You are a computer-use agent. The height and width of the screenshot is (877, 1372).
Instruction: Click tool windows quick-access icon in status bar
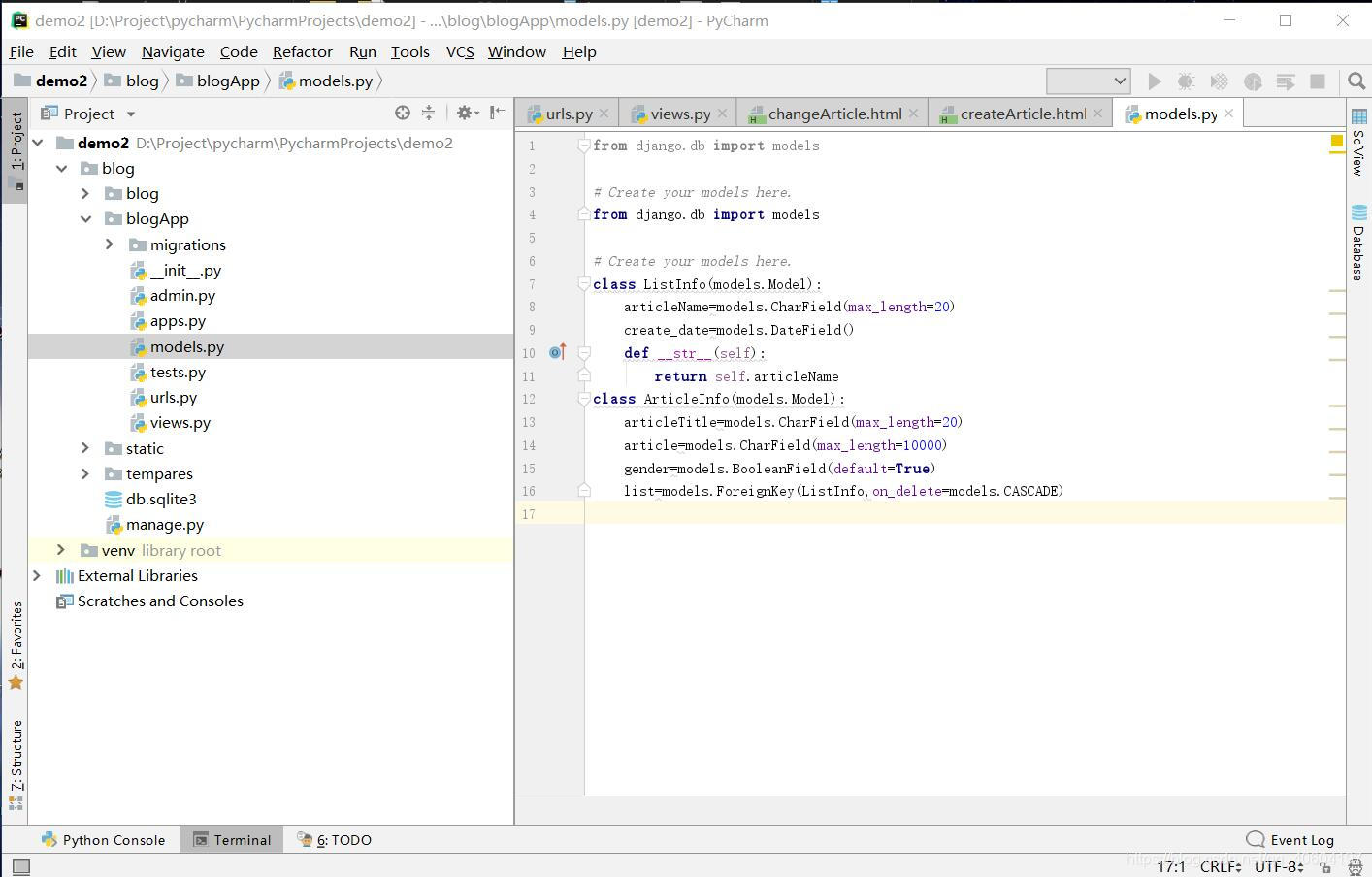click(x=20, y=866)
